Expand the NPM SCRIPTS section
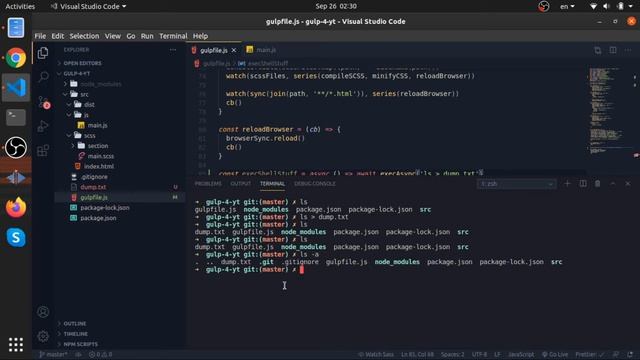Image resolution: width=640 pixels, height=360 pixels. pyautogui.click(x=80, y=344)
